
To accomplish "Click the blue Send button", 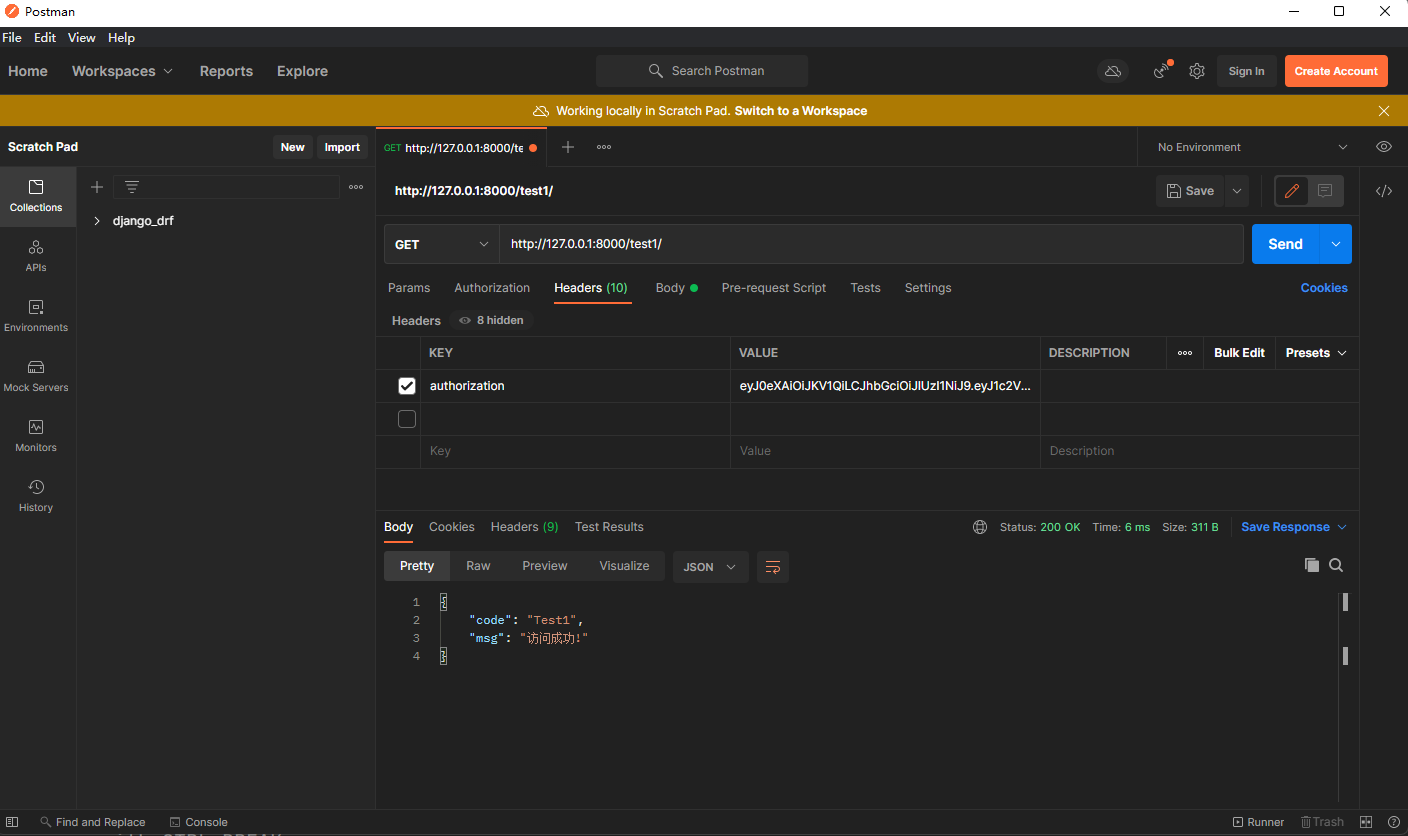I will (x=1286, y=244).
